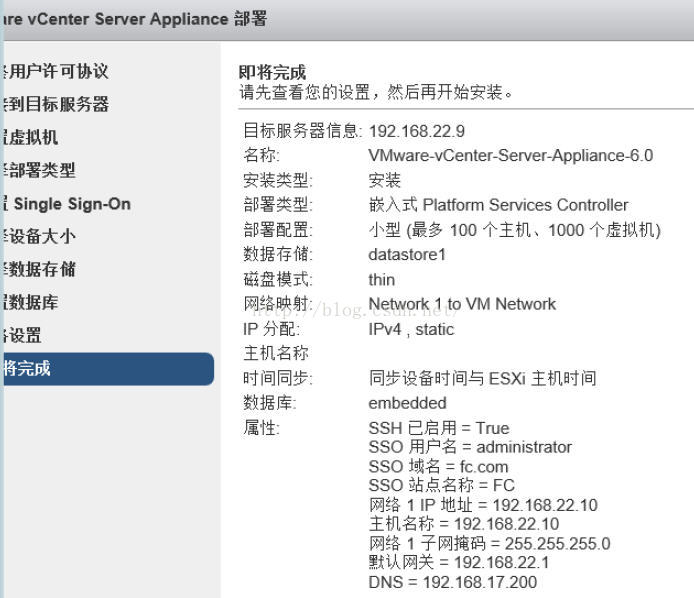This screenshot has width=694, height=598.
Task: Click the host name label (主机名称) under IP allocation
Action: pos(276,353)
